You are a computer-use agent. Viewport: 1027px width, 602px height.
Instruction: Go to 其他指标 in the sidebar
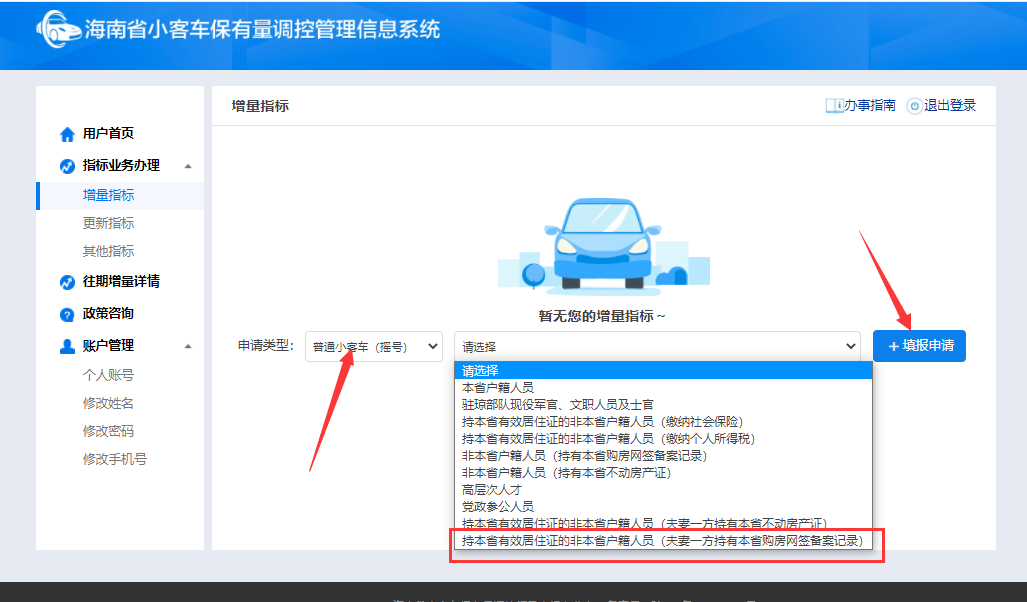pyautogui.click(x=108, y=252)
